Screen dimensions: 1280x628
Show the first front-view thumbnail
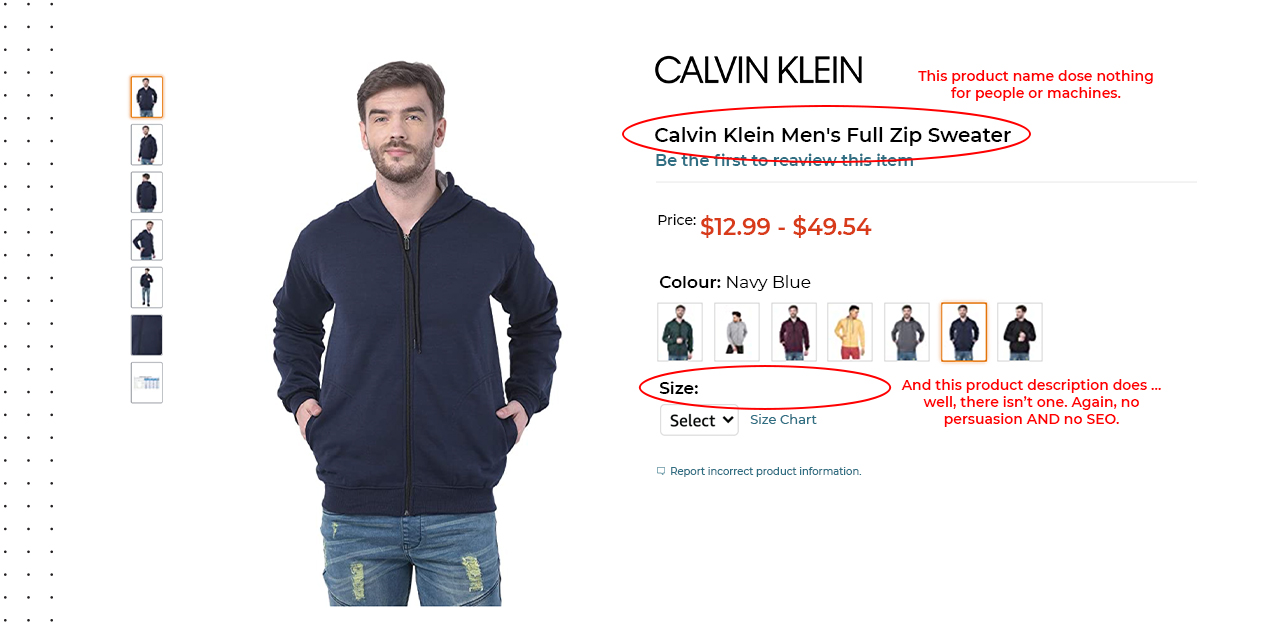click(147, 97)
